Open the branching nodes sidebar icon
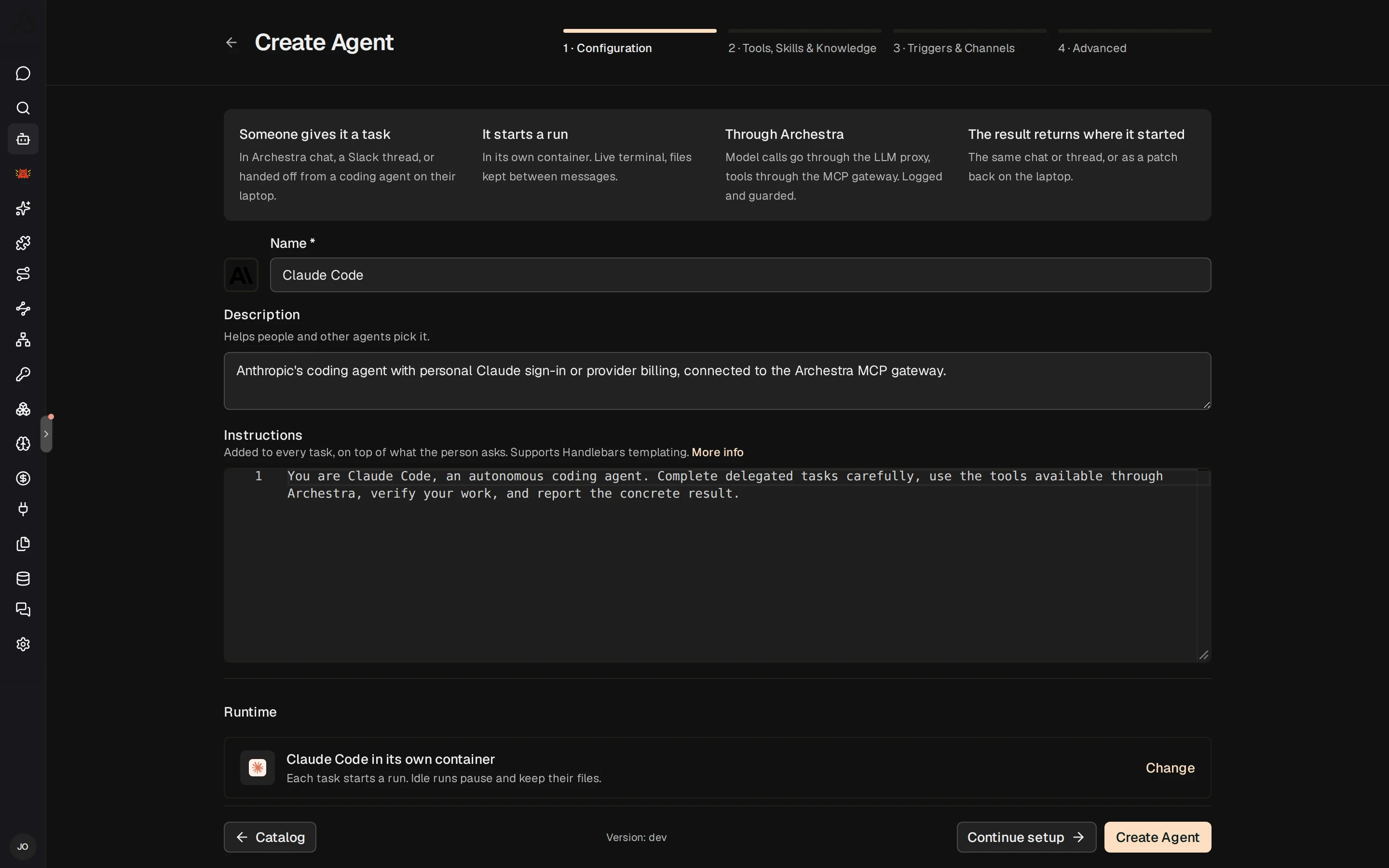 click(23, 308)
